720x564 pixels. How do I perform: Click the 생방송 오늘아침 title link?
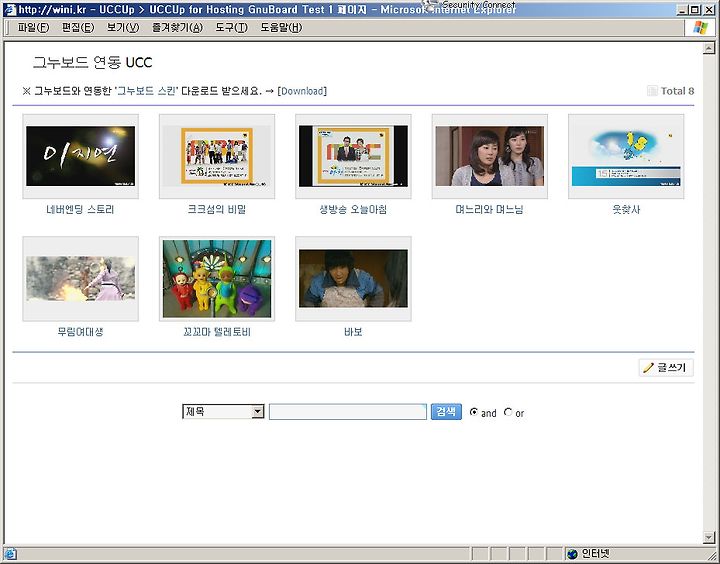[x=353, y=209]
